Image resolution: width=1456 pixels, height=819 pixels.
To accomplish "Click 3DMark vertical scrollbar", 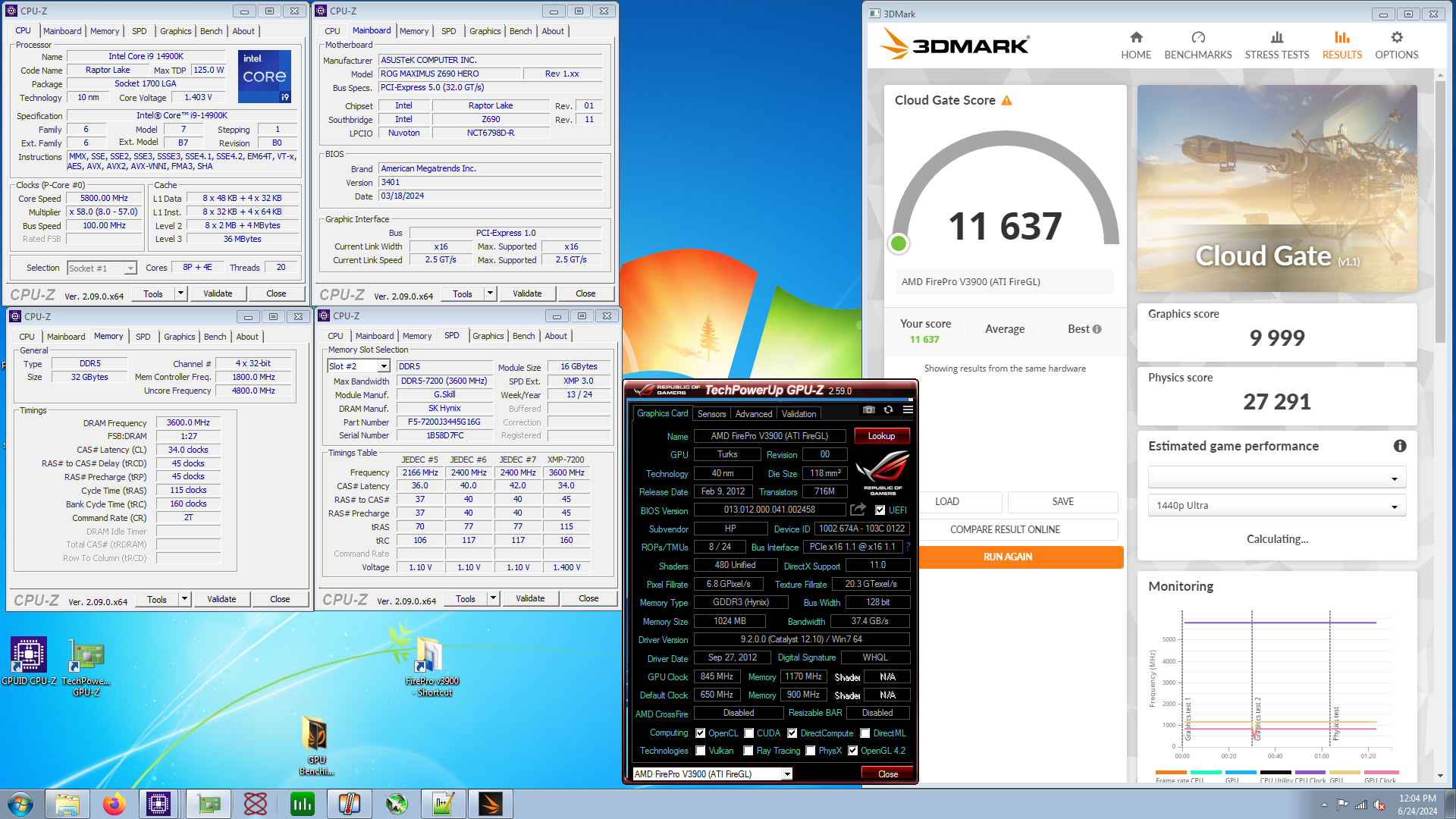I will [1440, 212].
